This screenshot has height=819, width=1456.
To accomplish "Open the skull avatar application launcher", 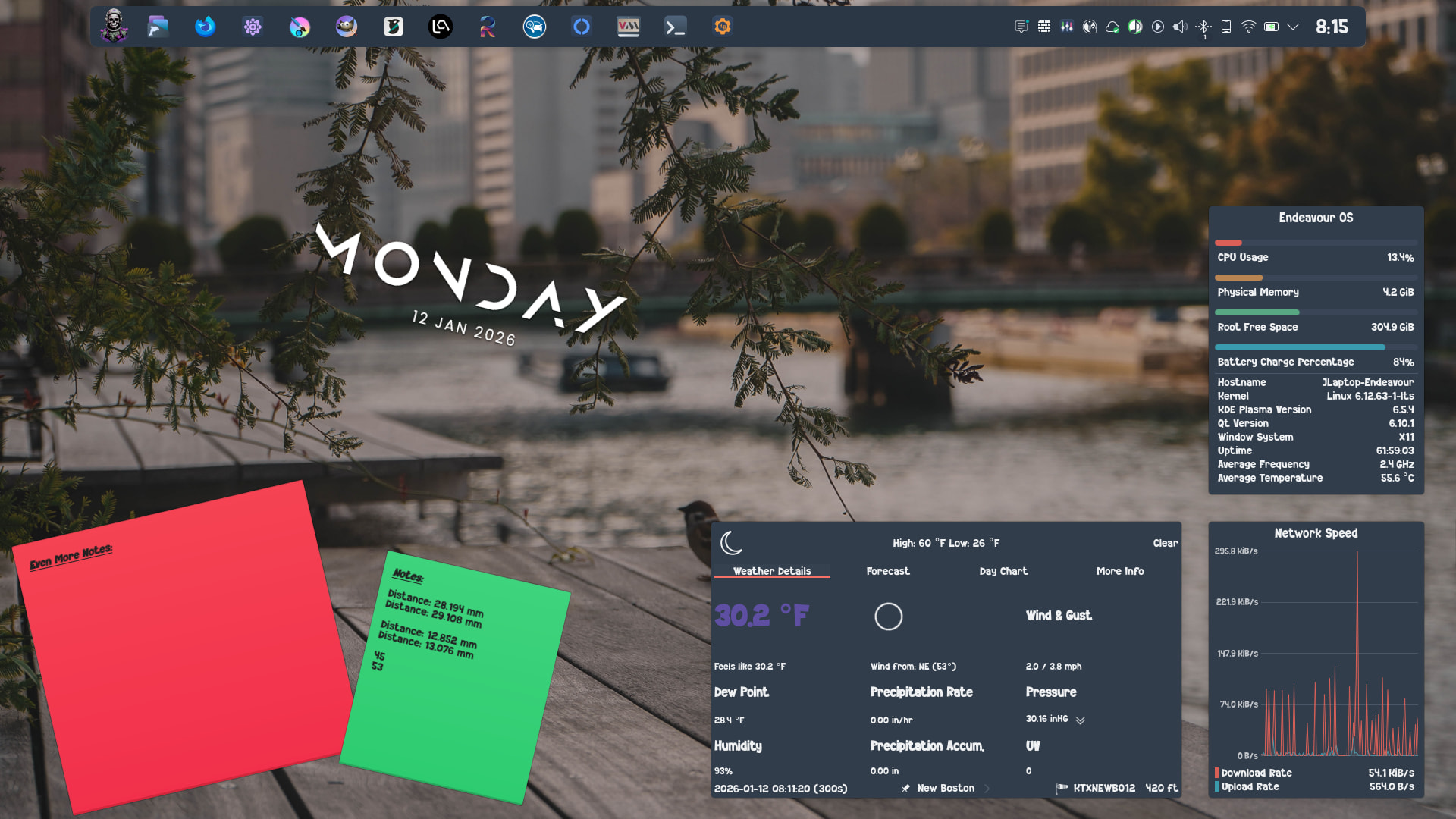I will [x=114, y=26].
